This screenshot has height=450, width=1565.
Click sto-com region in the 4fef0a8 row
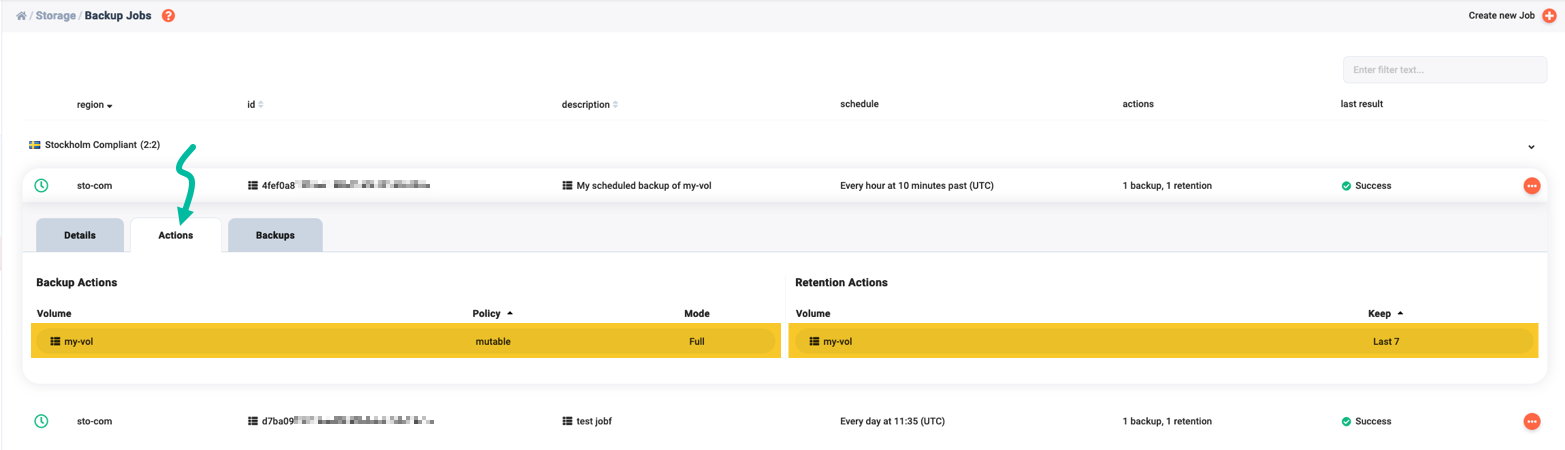94,186
